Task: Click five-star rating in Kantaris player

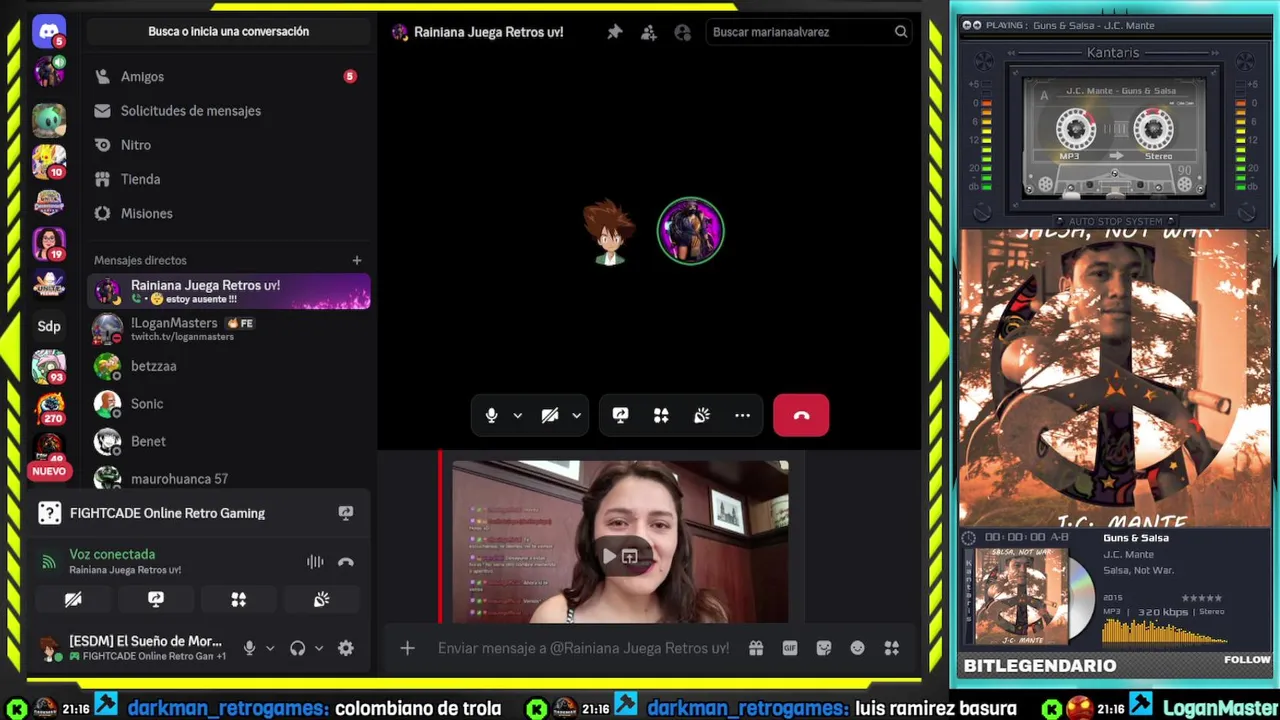Action: tap(1202, 597)
